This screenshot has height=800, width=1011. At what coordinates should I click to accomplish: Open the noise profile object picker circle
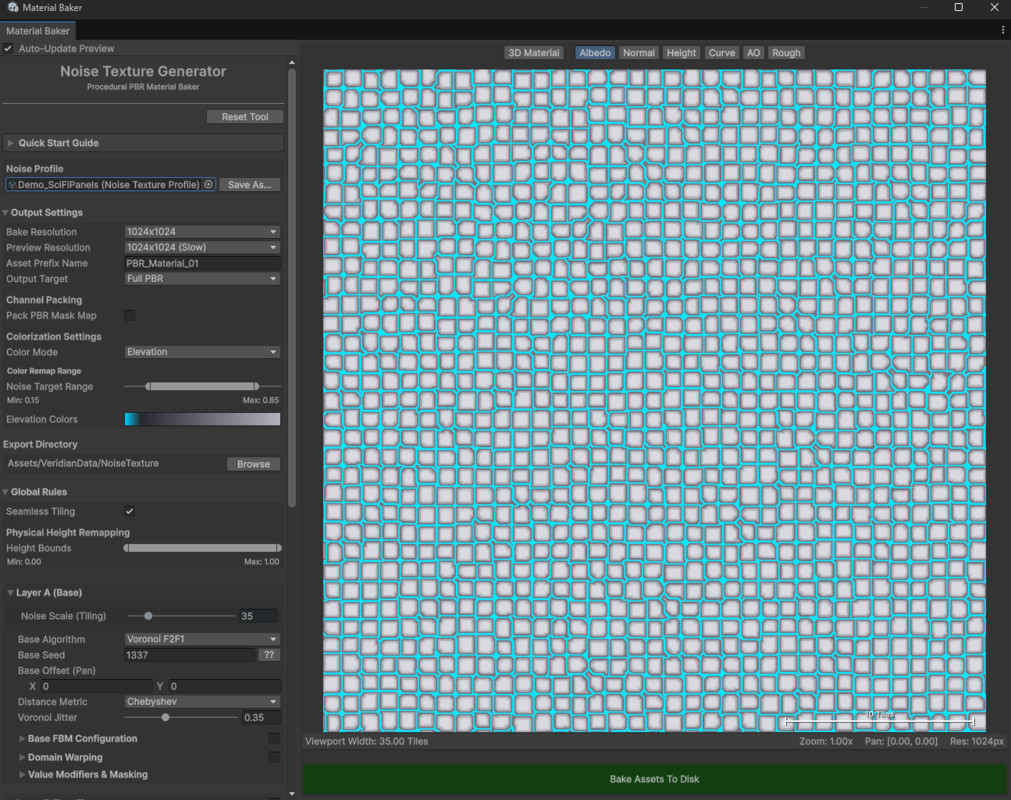pyautogui.click(x=208, y=184)
